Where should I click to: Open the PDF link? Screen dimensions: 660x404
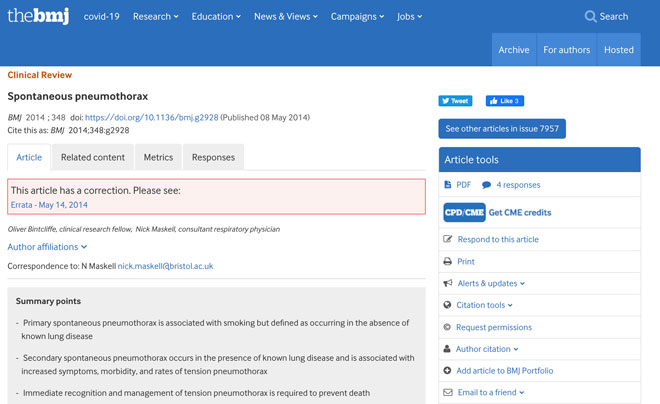point(463,185)
